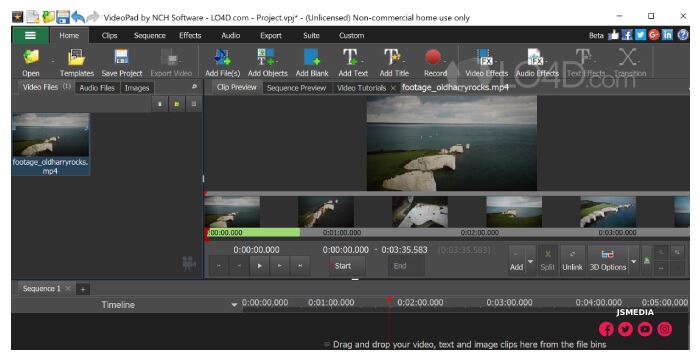This screenshot has height=360, width=700.
Task: Step one frame backward in preview
Action: tap(239, 266)
